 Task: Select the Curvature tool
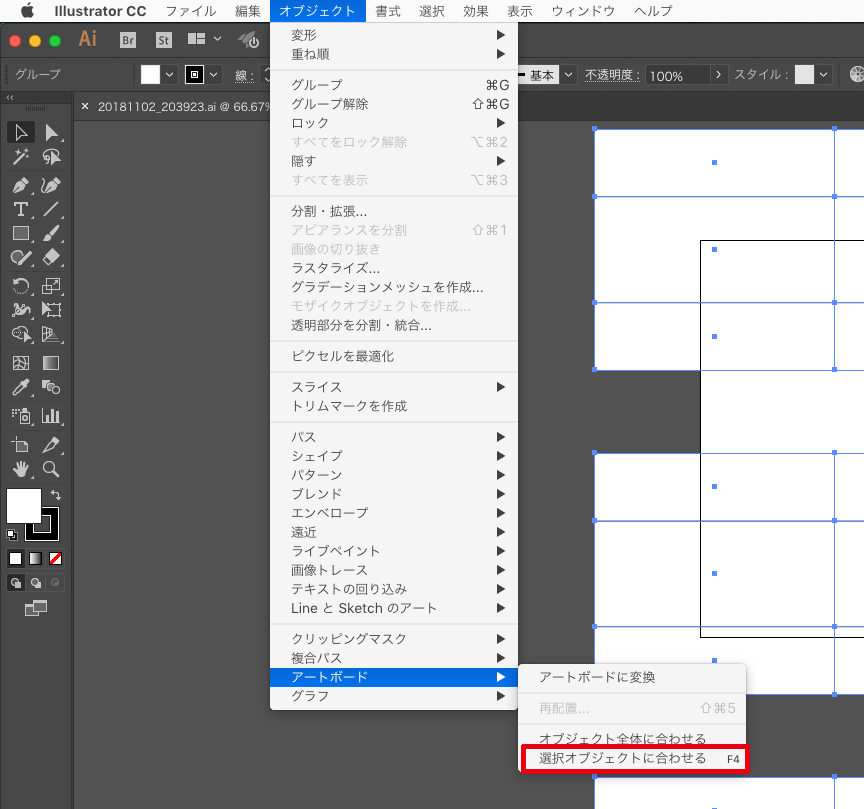point(51,185)
